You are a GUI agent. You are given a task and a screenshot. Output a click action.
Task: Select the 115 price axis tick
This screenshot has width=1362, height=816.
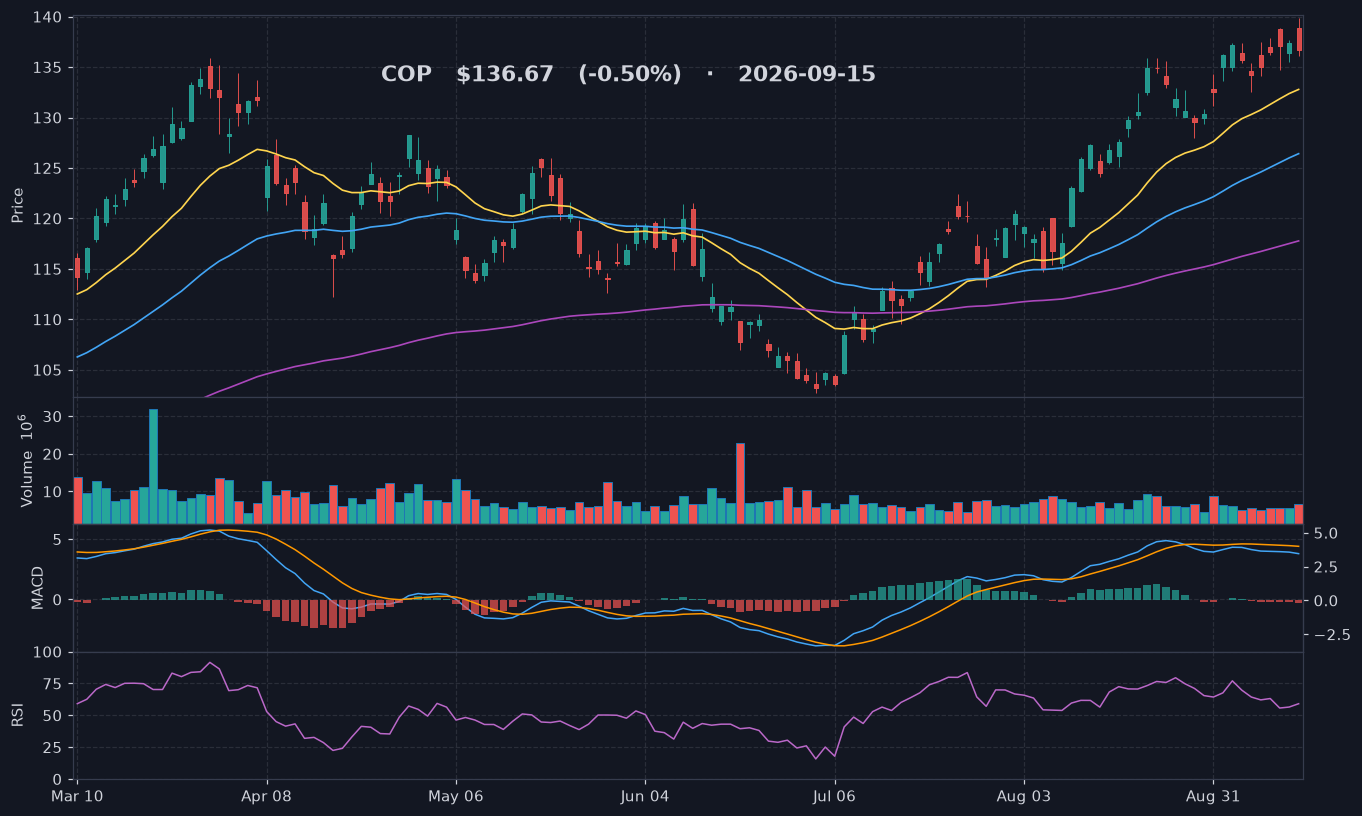(x=48, y=269)
